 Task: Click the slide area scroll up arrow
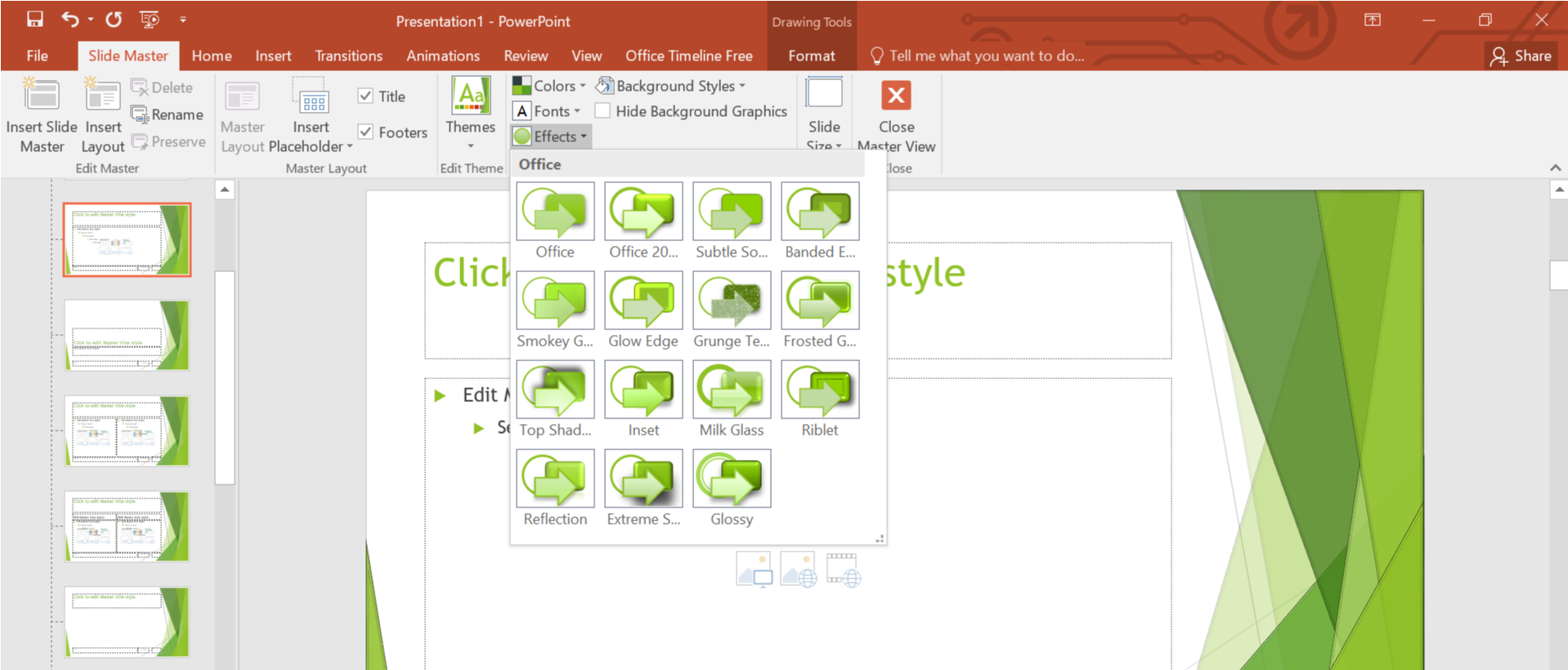[x=1558, y=190]
